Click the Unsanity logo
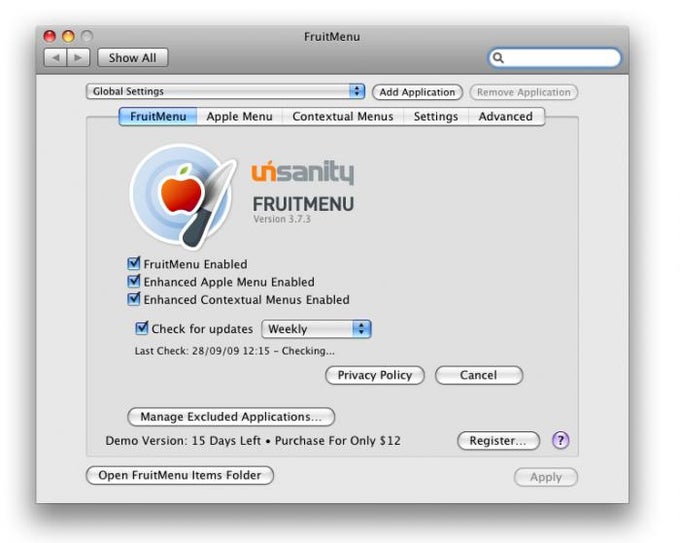The width and height of the screenshot is (680, 543). [x=303, y=173]
